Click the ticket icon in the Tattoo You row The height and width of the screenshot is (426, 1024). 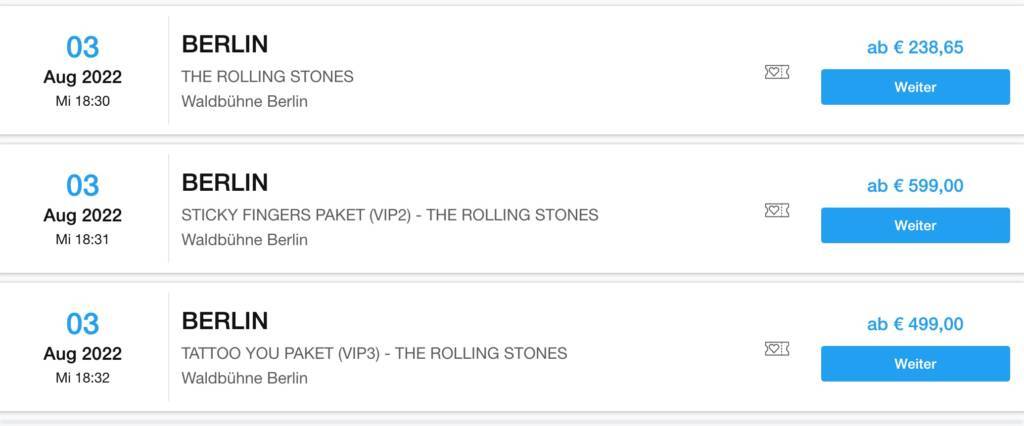pyautogui.click(x=776, y=349)
